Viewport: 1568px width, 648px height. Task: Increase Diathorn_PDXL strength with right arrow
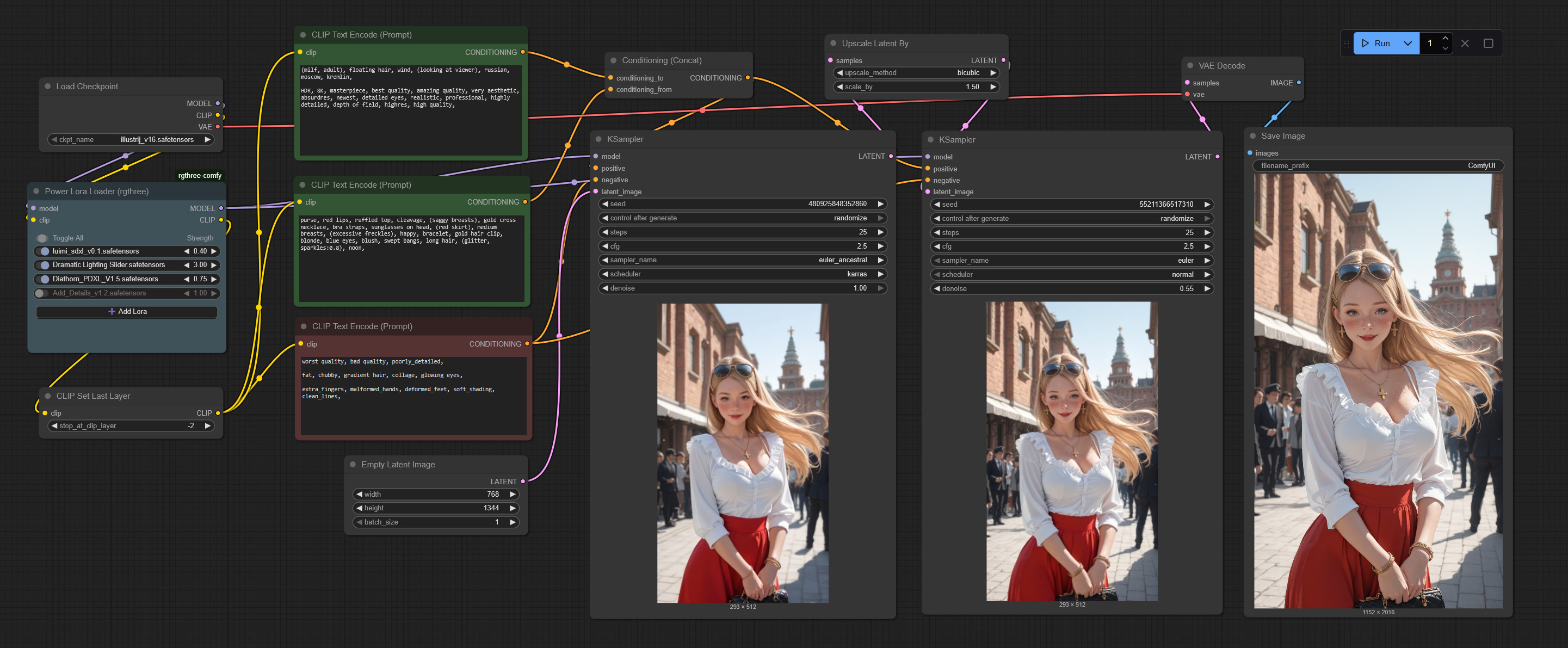coord(214,279)
